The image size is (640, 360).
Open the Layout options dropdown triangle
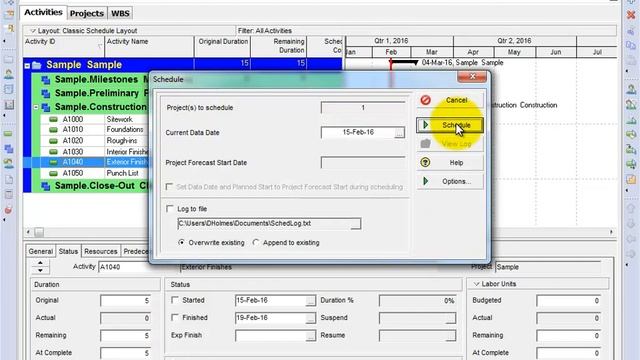pyautogui.click(x=33, y=31)
